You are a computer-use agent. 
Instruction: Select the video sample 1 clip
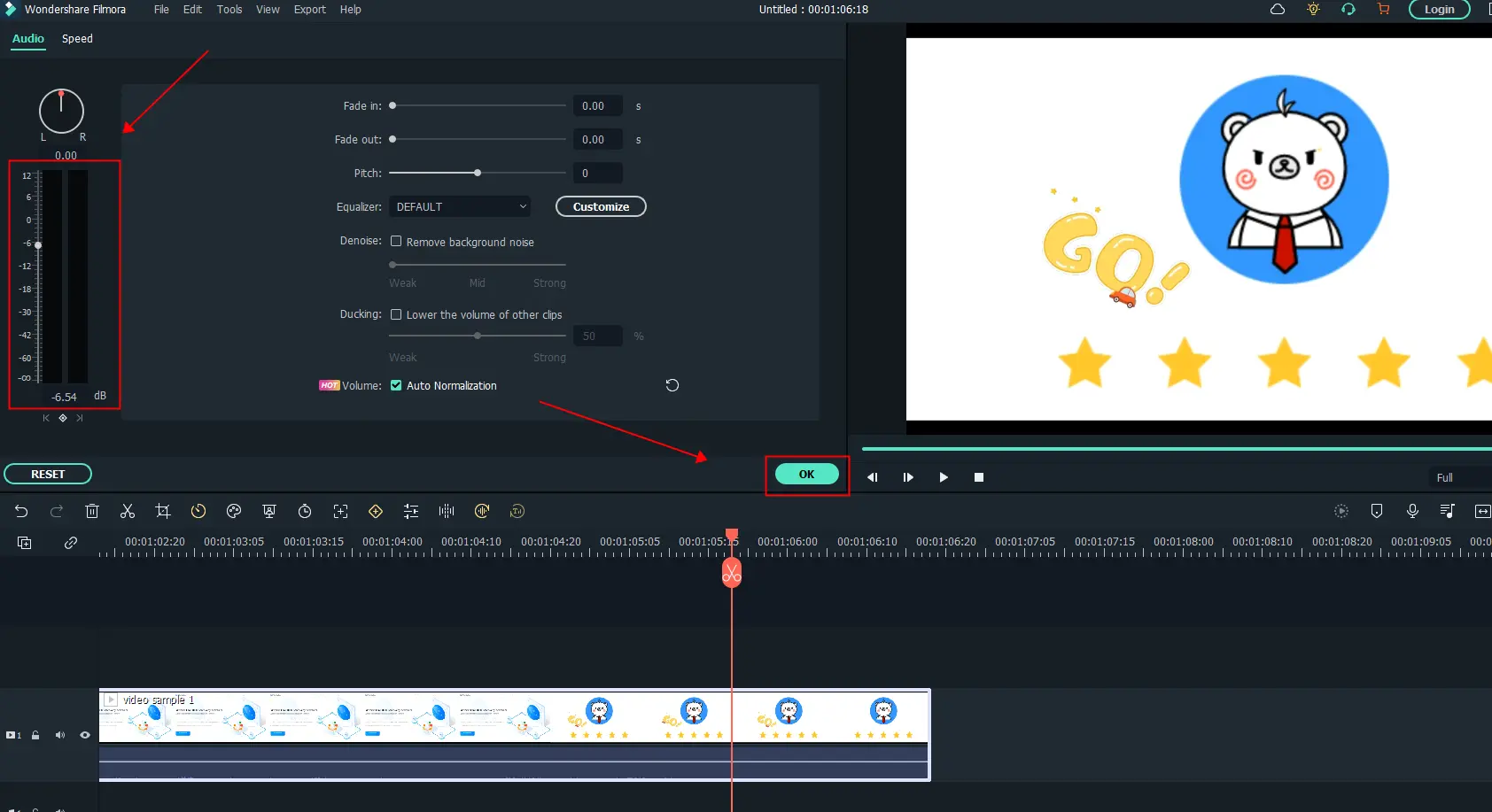click(x=514, y=735)
